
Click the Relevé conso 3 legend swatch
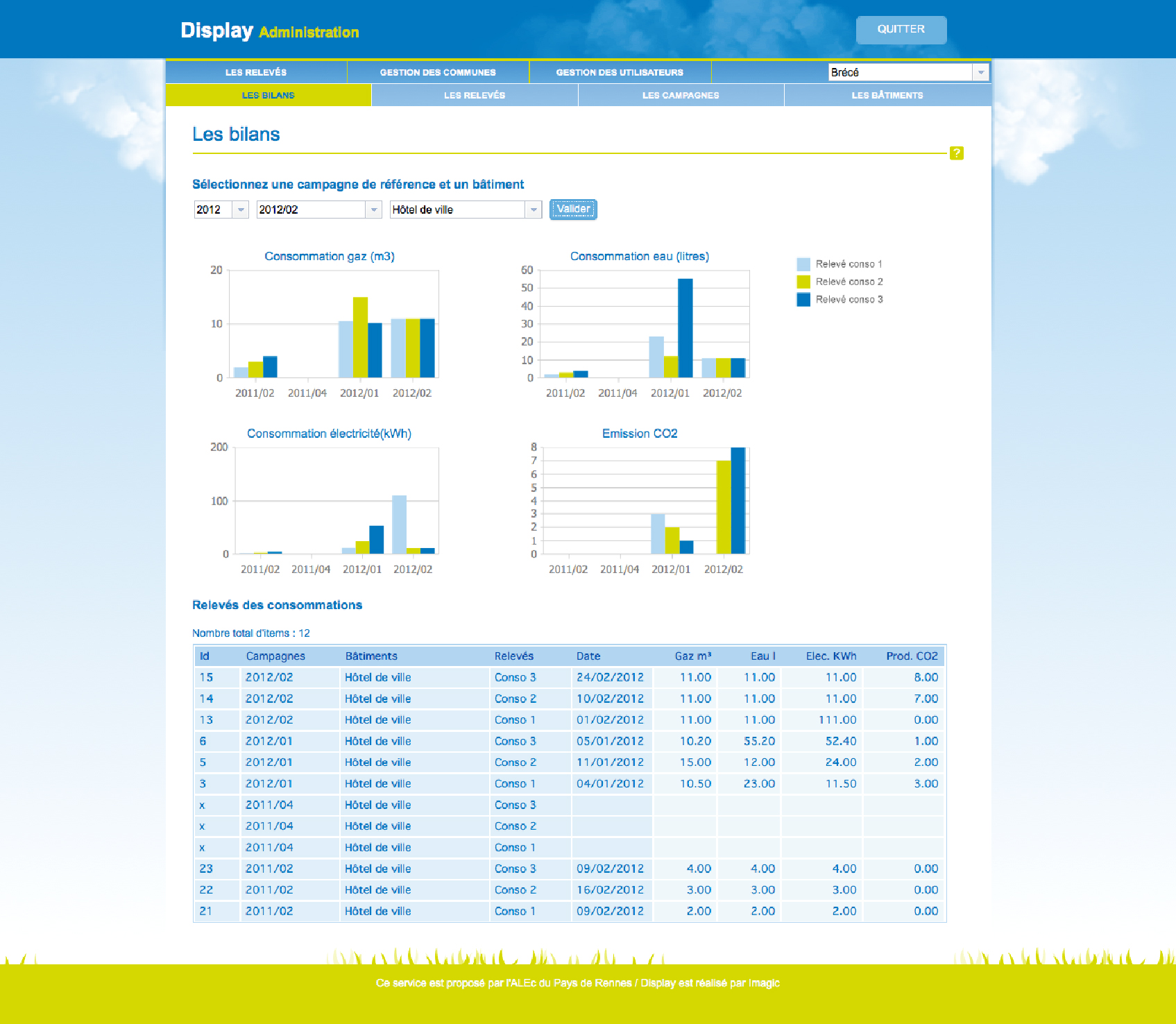click(803, 300)
